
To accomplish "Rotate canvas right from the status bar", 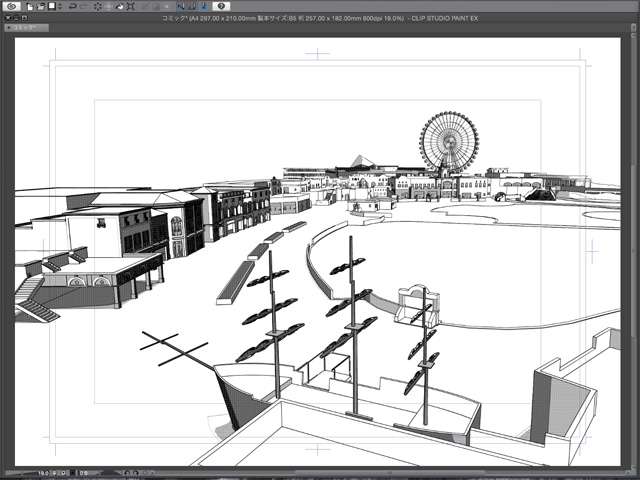I will [x=136, y=473].
